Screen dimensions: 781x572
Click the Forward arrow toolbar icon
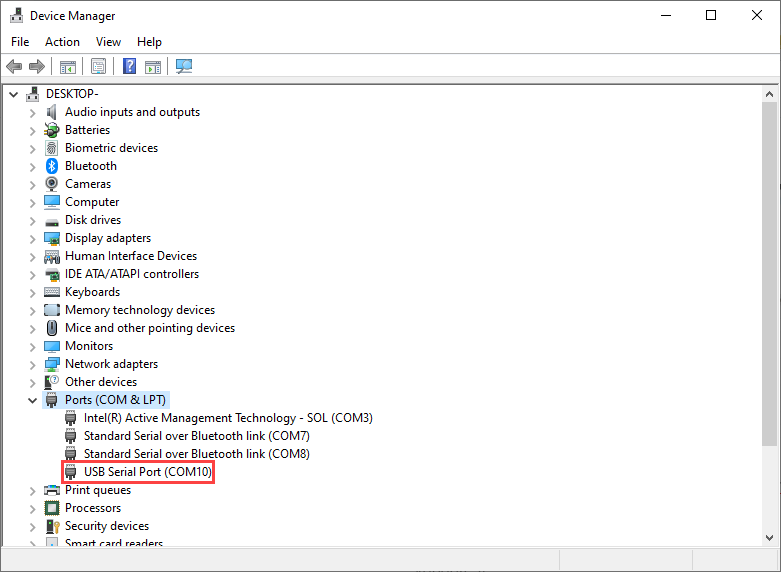coord(37,66)
